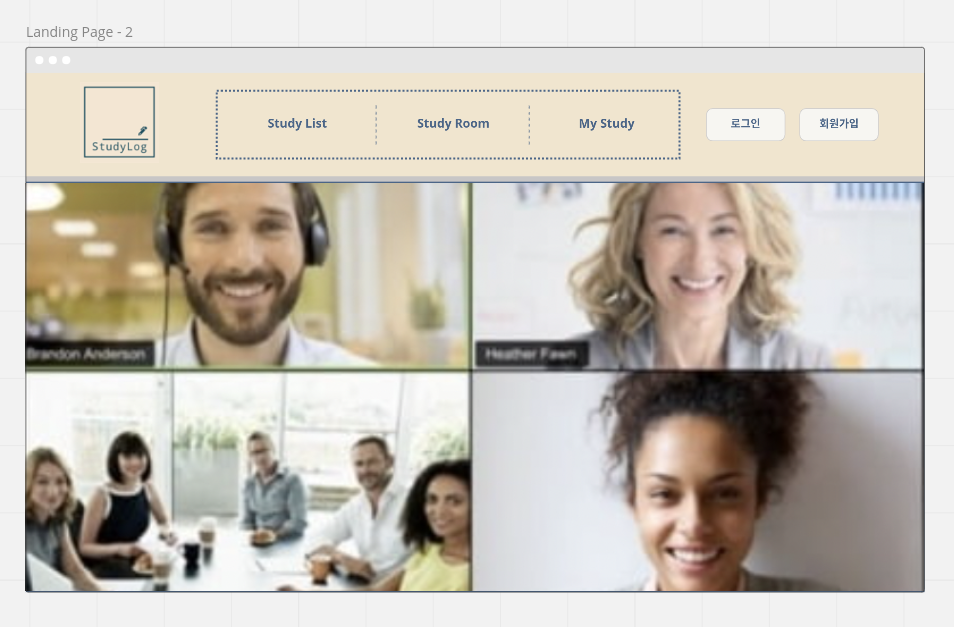Image resolution: width=954 pixels, height=627 pixels.
Task: Open the Study List menu item
Action: click(297, 123)
